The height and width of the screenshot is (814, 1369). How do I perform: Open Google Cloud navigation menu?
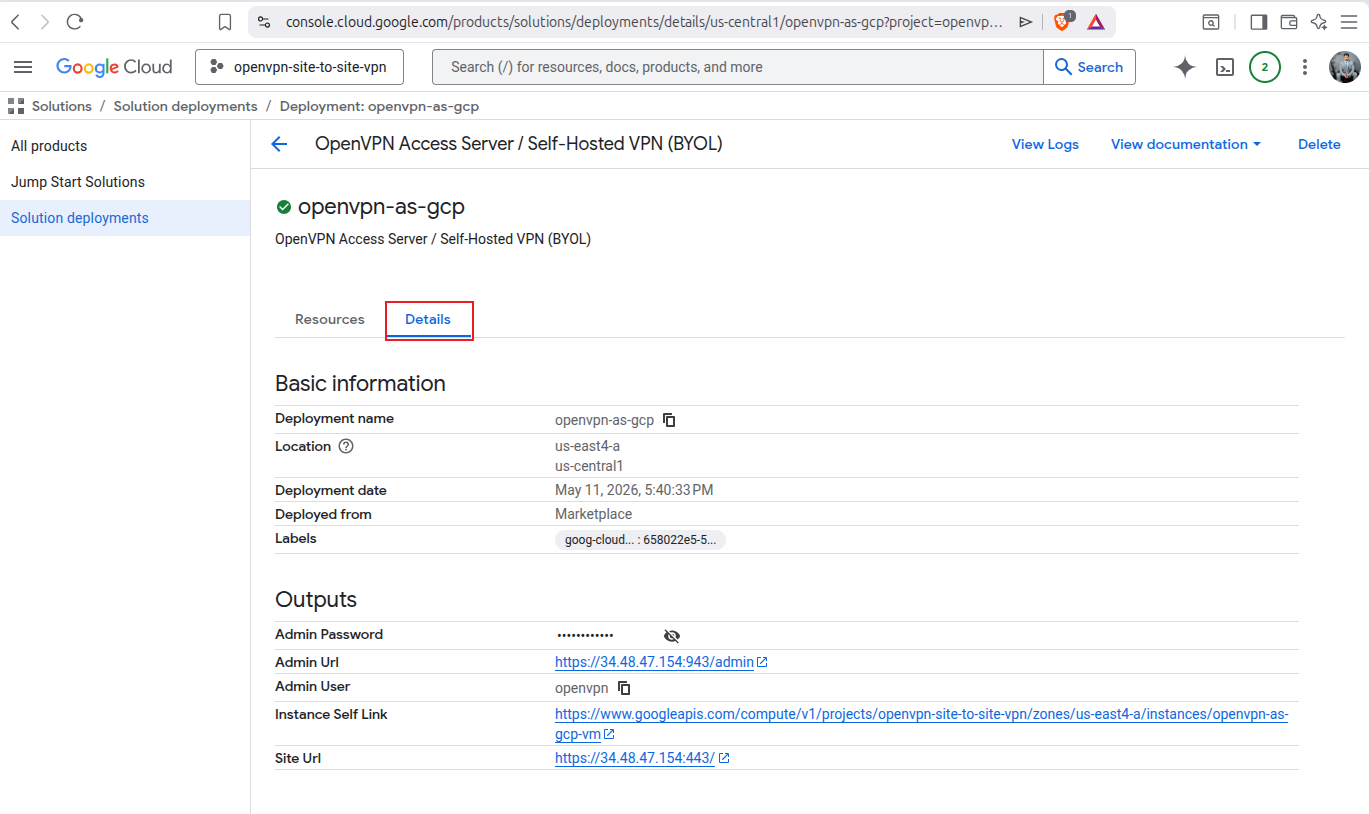tap(23, 67)
